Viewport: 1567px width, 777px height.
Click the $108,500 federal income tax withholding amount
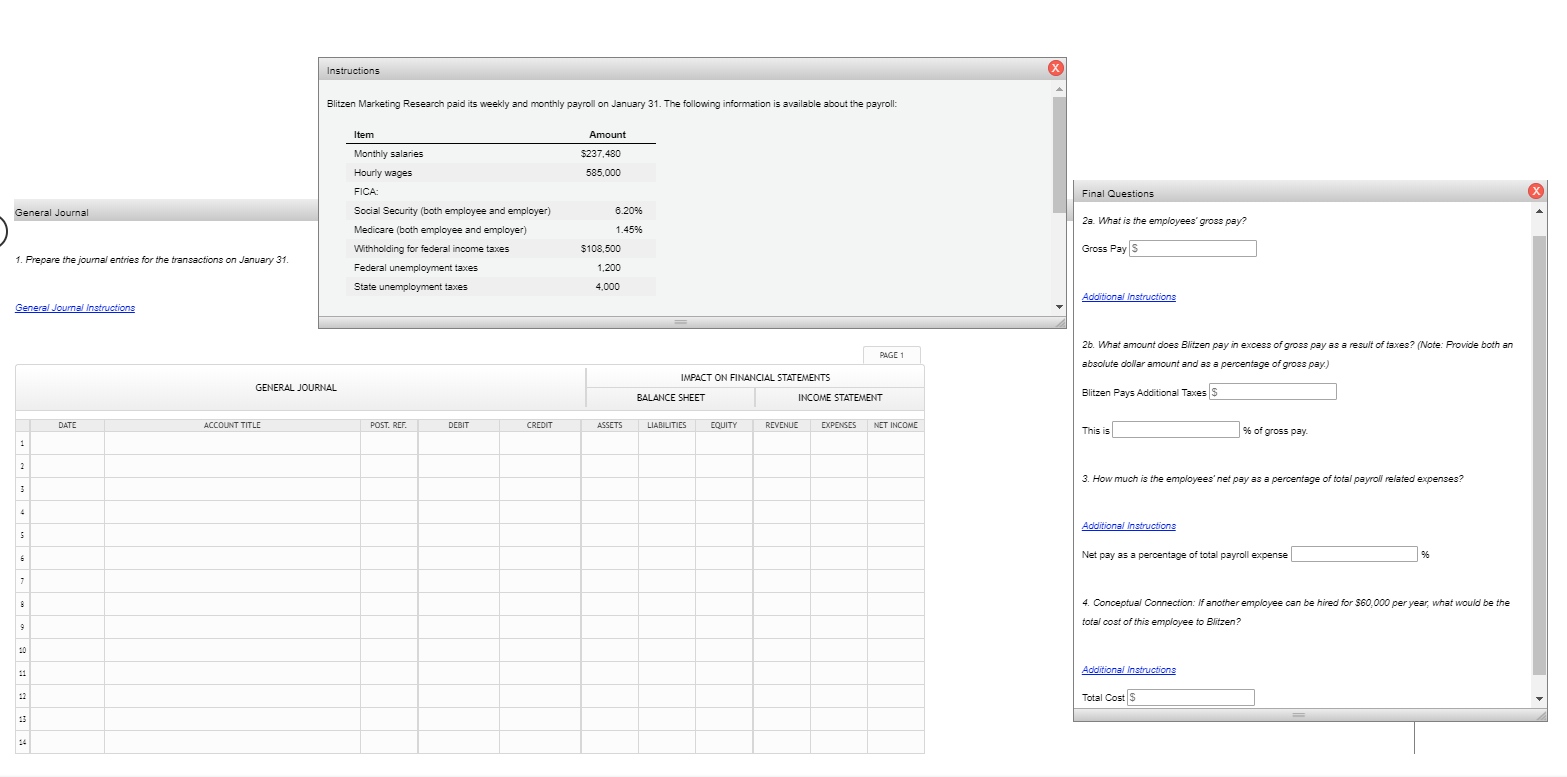pos(600,249)
